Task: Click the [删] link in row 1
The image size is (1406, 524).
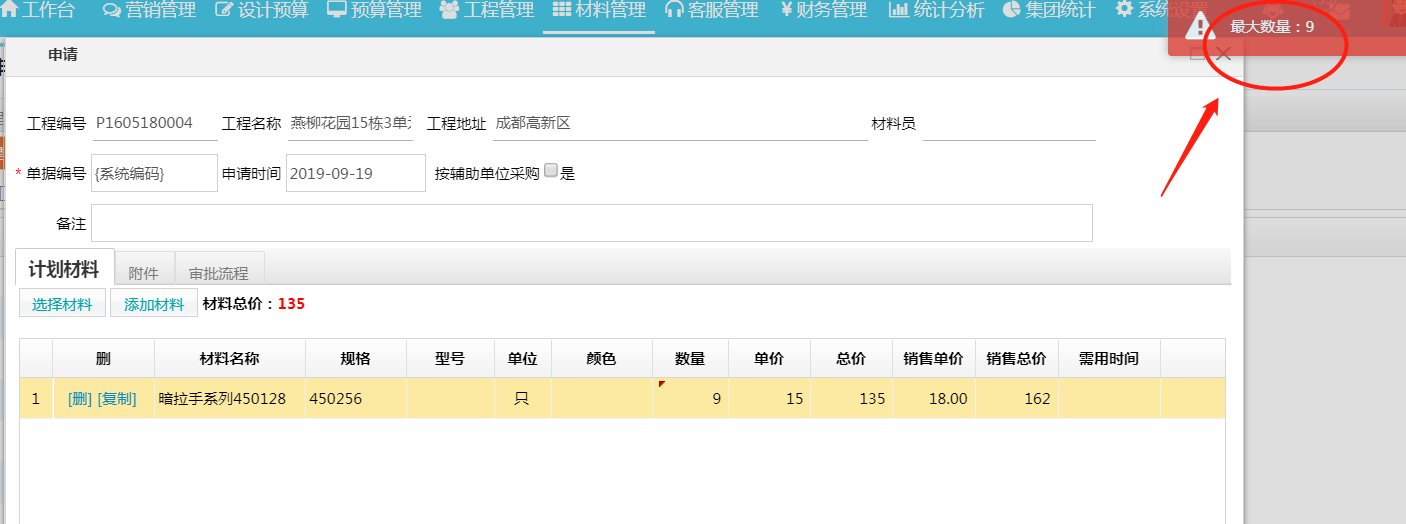Action: [x=79, y=399]
